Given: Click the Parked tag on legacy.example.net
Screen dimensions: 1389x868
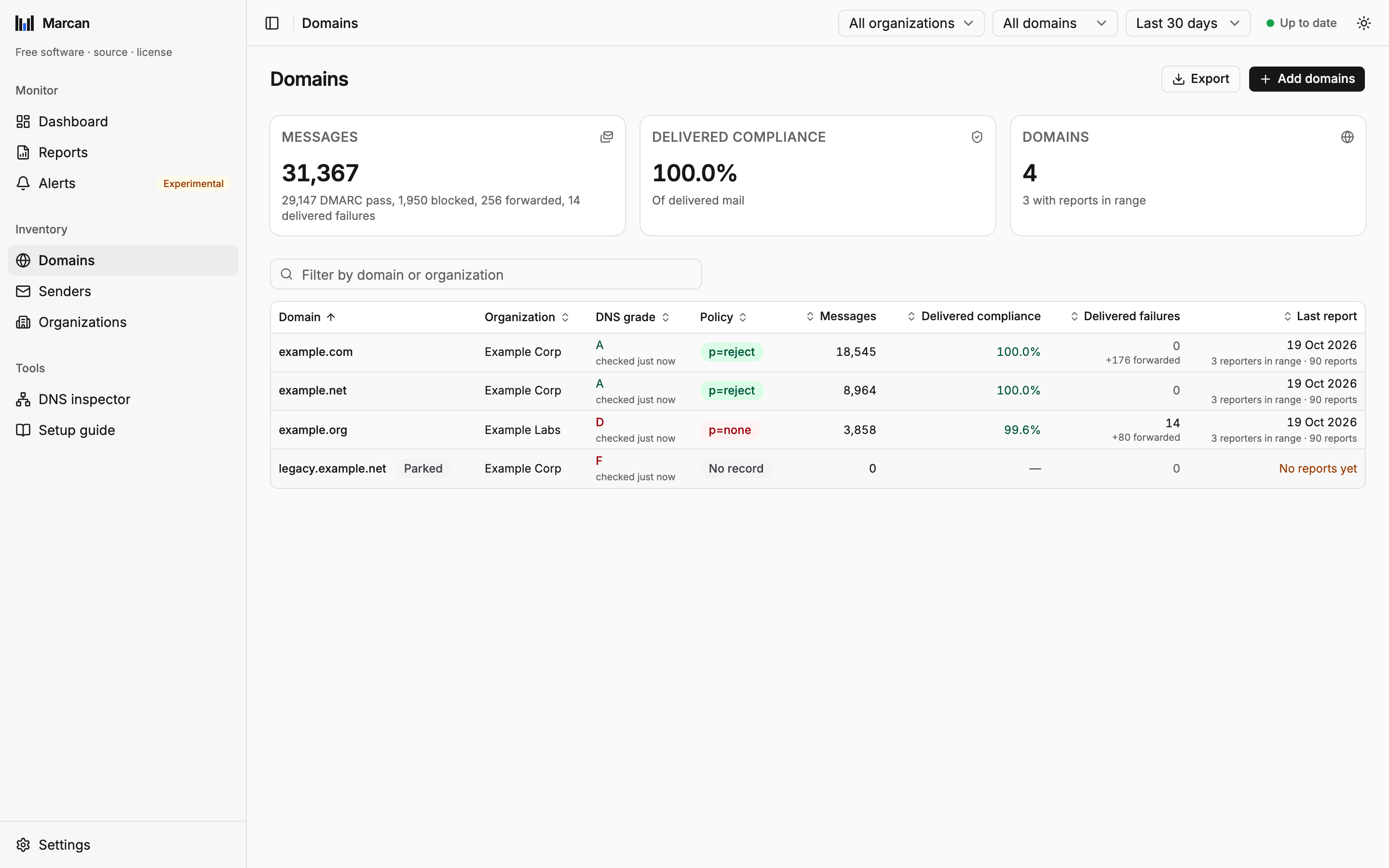Looking at the screenshot, I should [423, 468].
